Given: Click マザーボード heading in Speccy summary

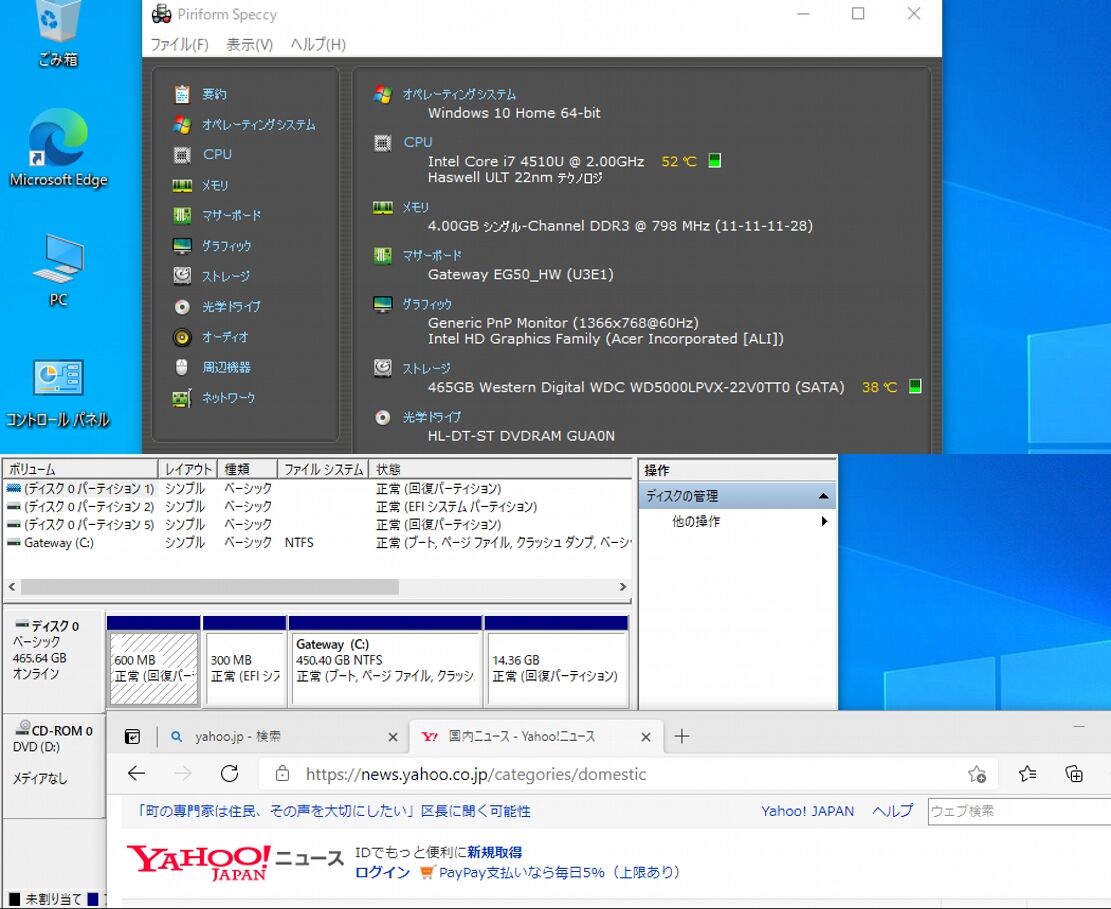Looking at the screenshot, I should pos(432,256).
